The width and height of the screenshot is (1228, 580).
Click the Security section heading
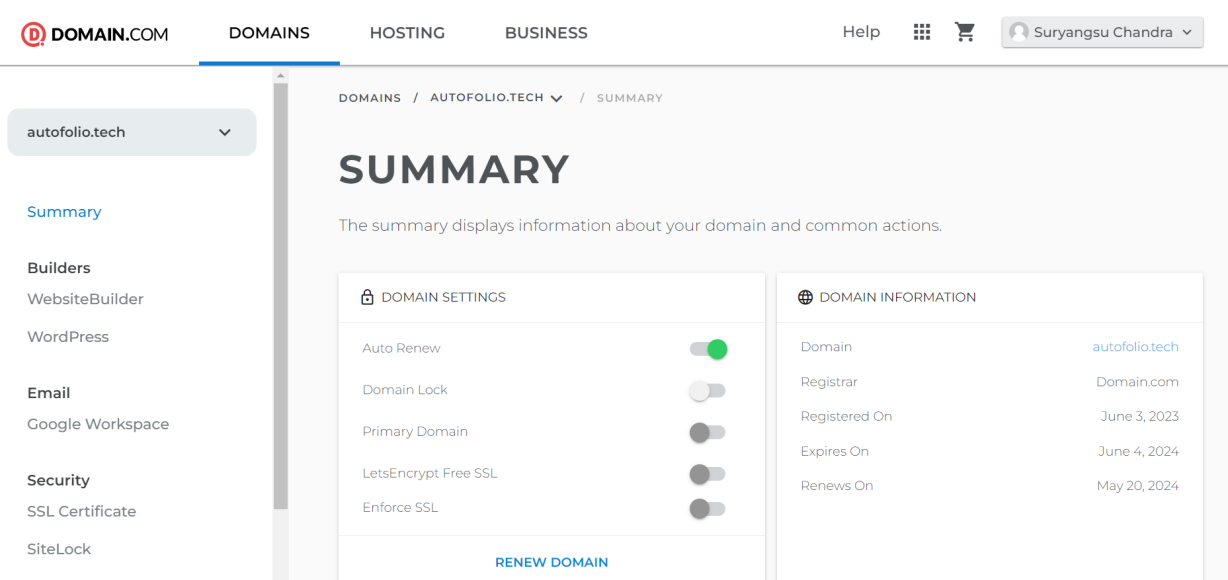click(58, 480)
